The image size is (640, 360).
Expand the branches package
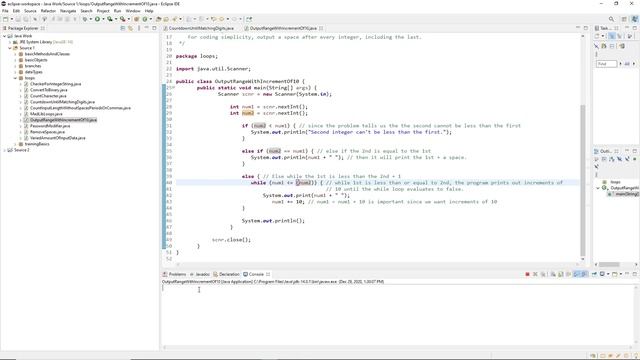click(15, 66)
